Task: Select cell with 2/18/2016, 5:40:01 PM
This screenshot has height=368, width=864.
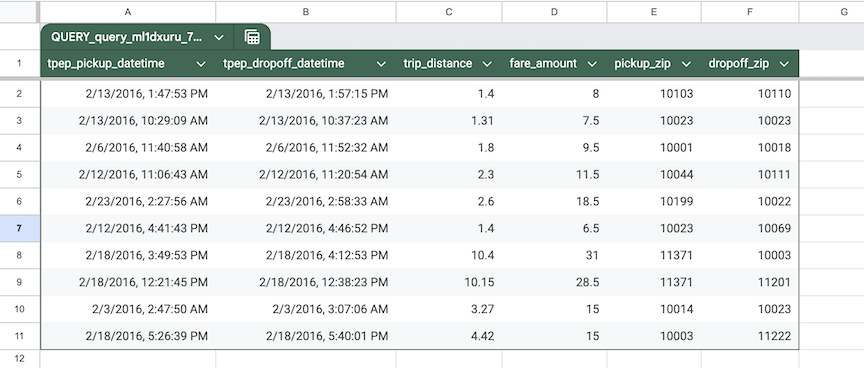Action: (306, 336)
